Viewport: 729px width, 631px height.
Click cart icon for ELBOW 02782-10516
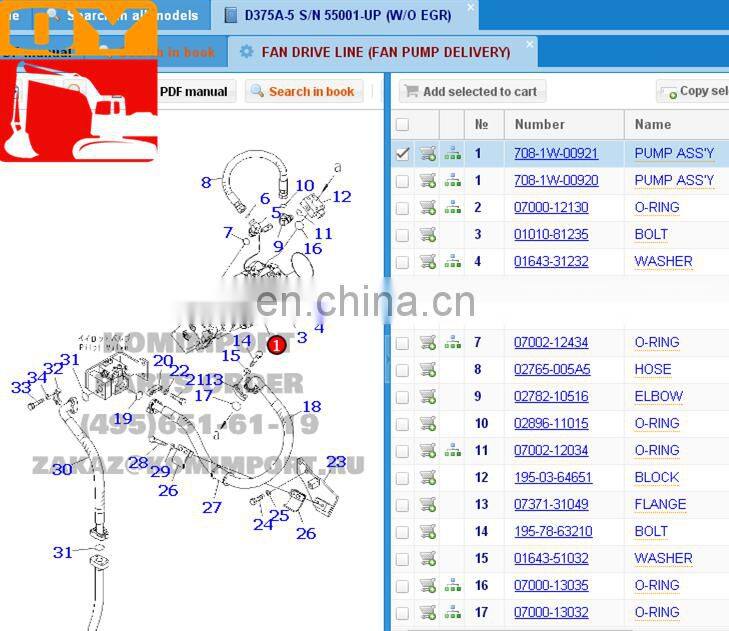pyautogui.click(x=428, y=397)
